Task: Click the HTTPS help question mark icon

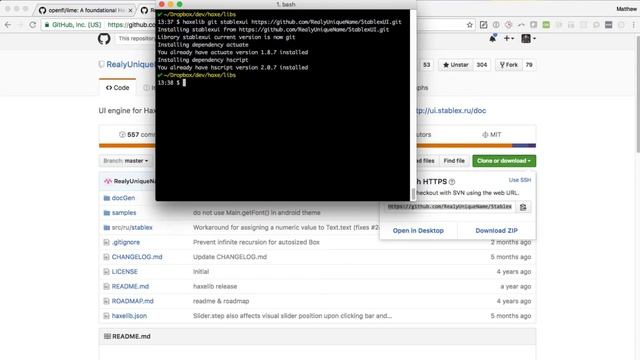Action: pyautogui.click(x=452, y=182)
